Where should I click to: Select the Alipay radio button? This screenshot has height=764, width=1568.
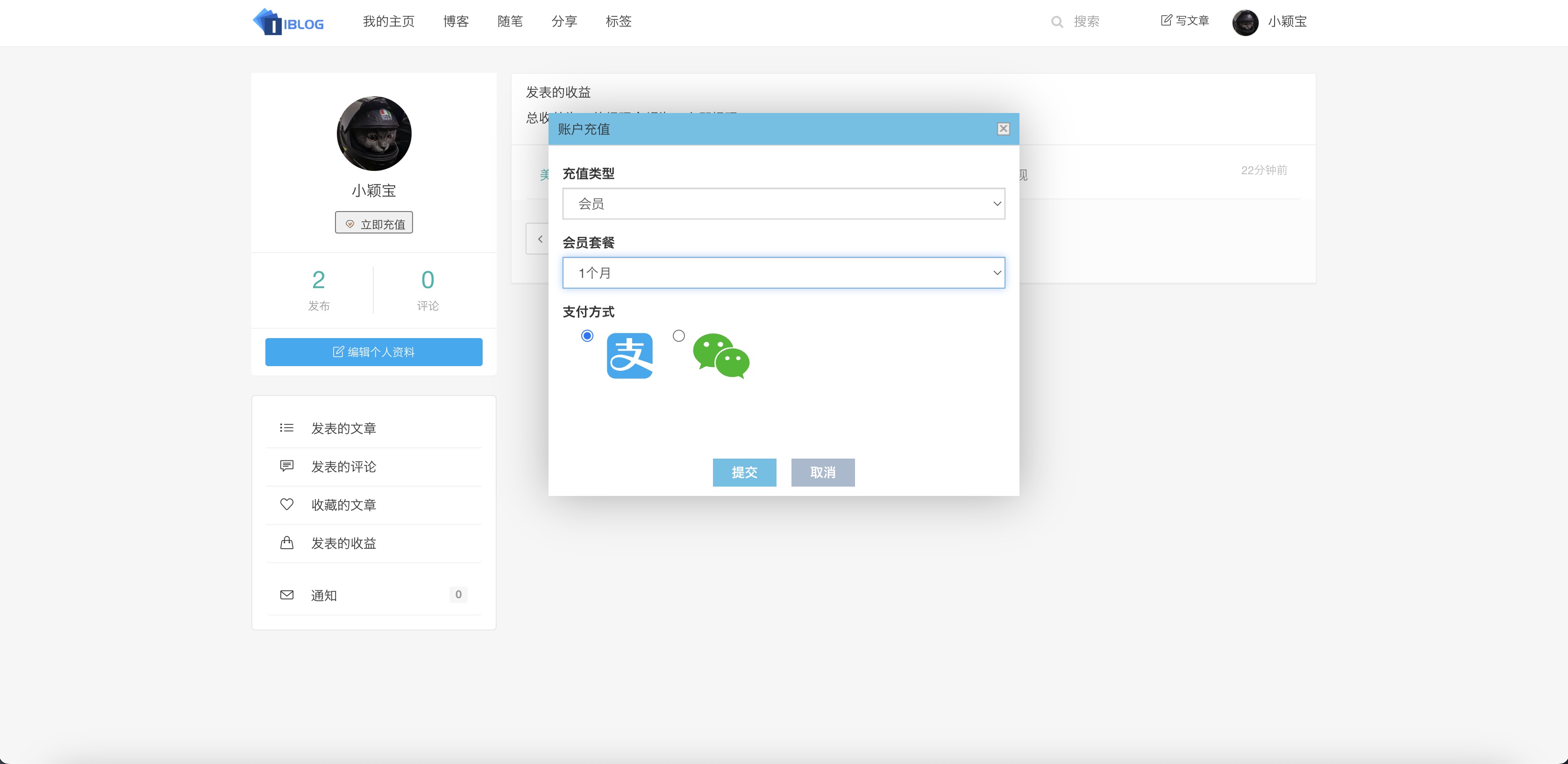(x=587, y=335)
